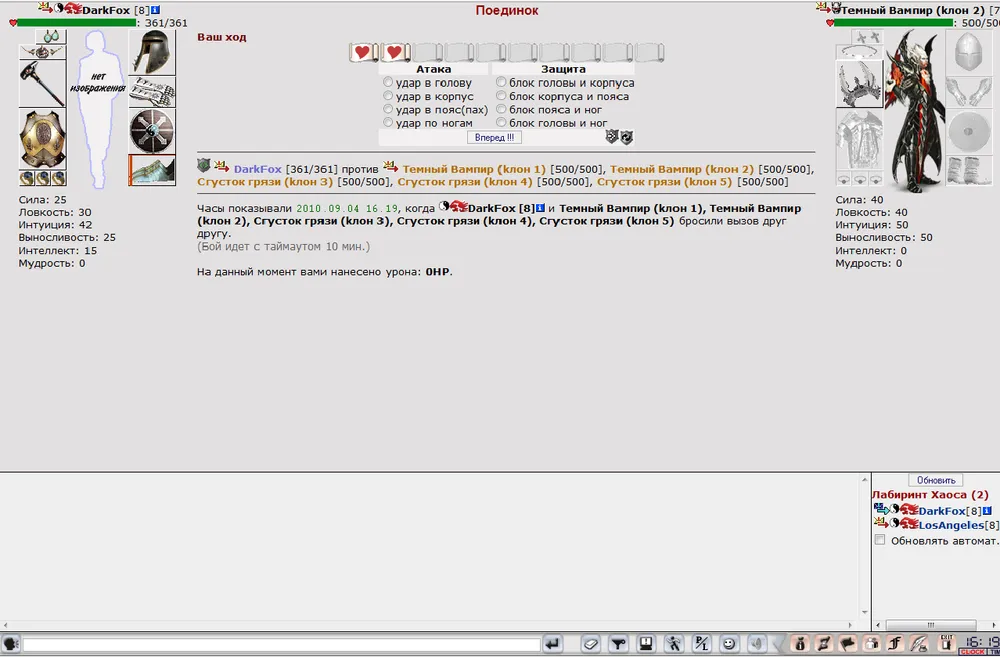Click the chat message input field

point(280,643)
